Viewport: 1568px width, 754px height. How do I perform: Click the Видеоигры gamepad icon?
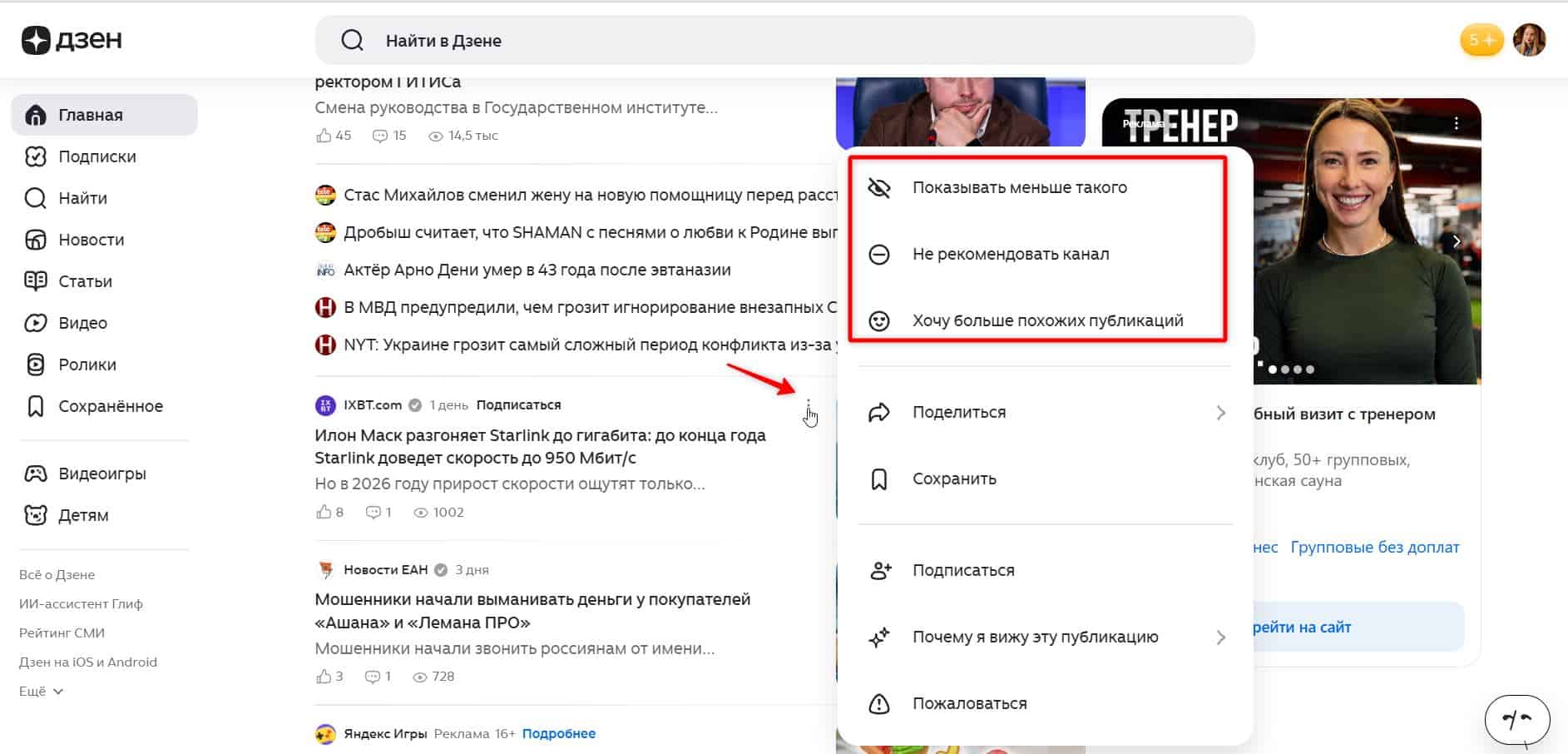36,474
